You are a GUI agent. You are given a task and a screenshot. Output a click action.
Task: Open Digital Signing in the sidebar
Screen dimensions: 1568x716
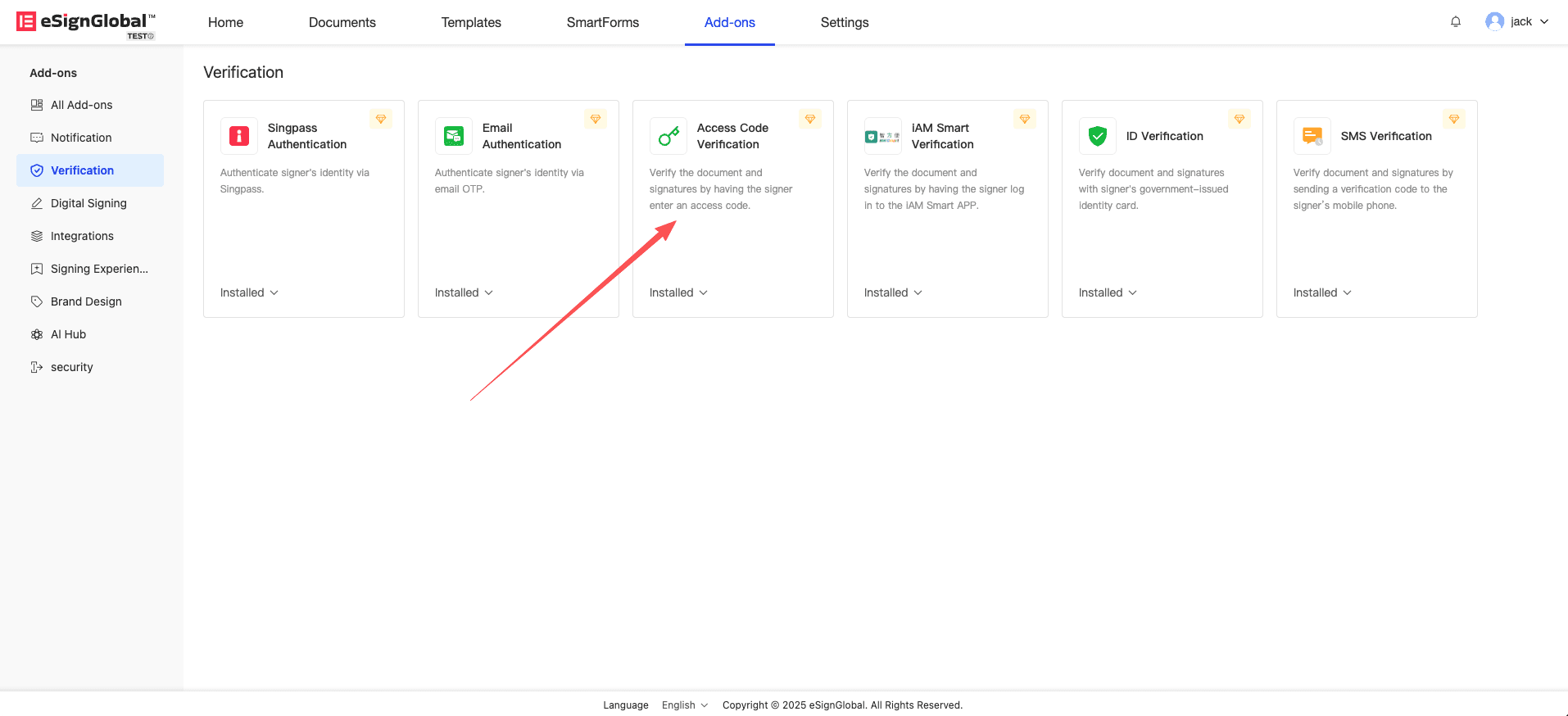pyautogui.click(x=88, y=203)
